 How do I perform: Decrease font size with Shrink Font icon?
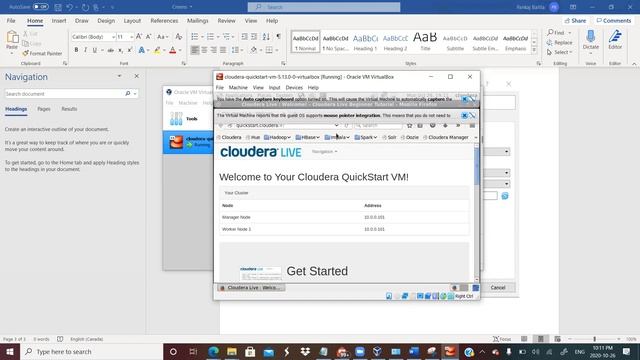149,37
